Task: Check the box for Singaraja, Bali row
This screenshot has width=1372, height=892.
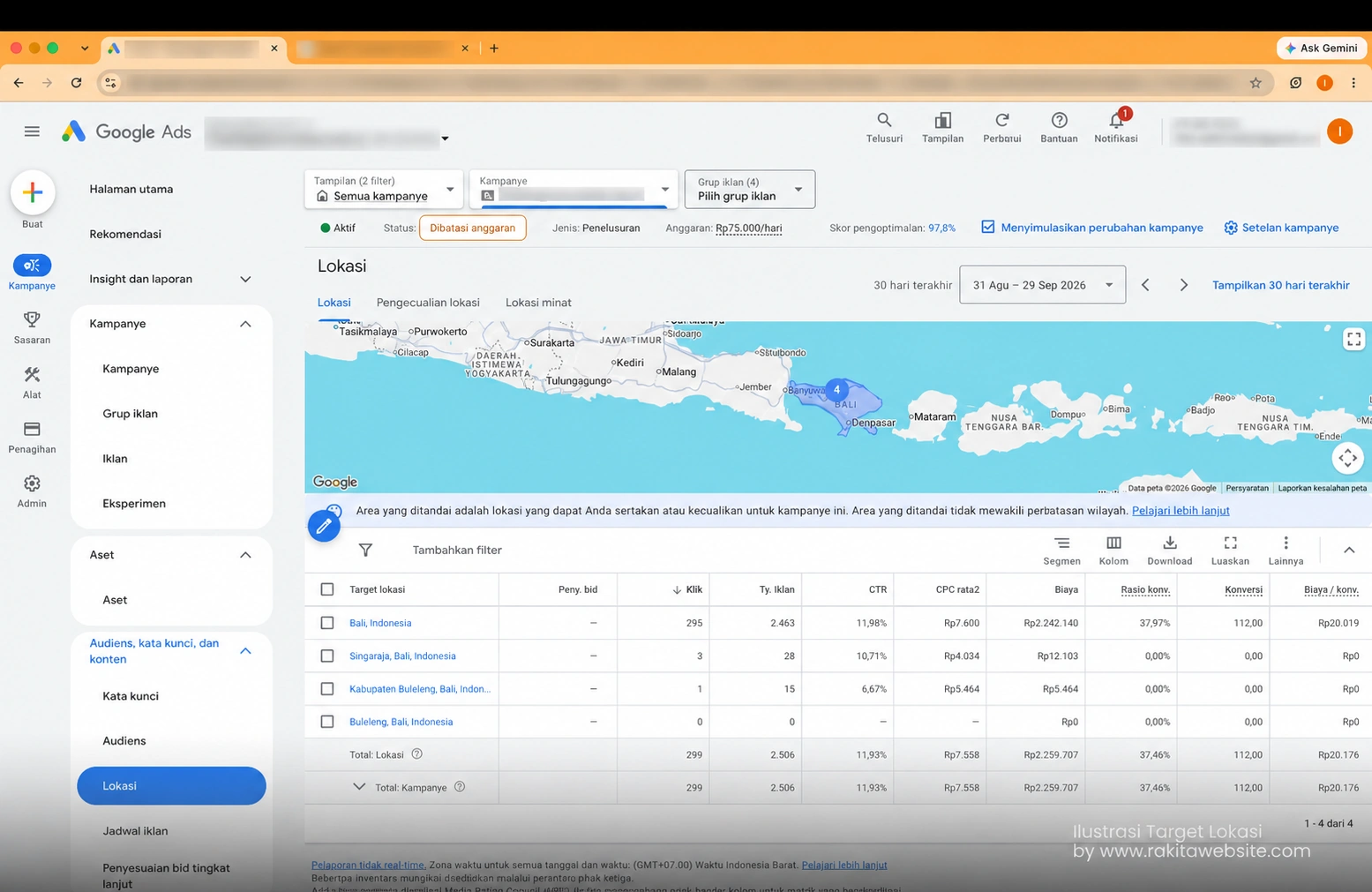Action: point(327,656)
